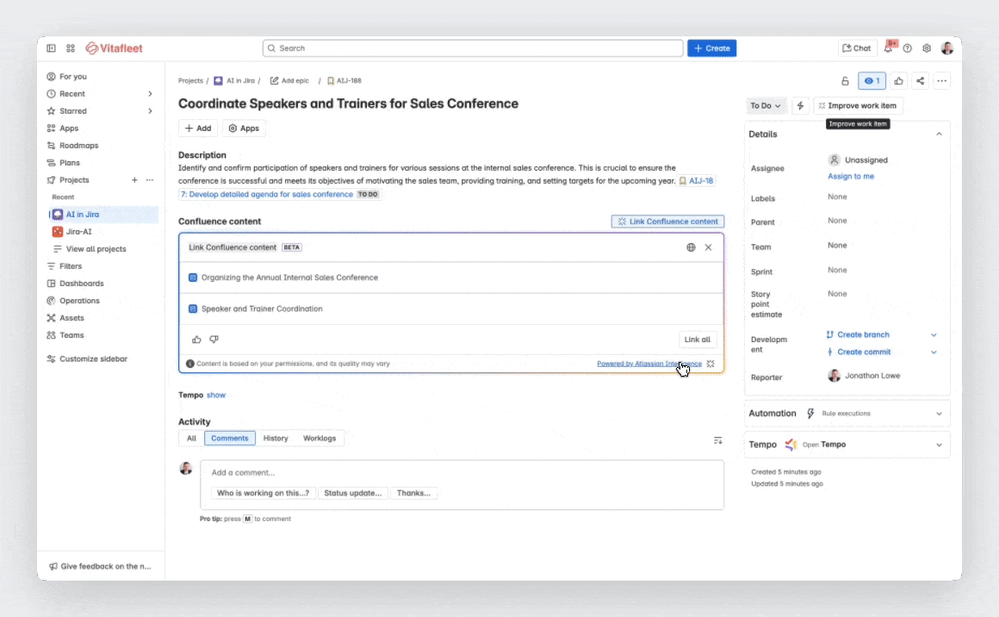This screenshot has height=617, width=999.
Task: Click in the Search field
Action: click(473, 48)
